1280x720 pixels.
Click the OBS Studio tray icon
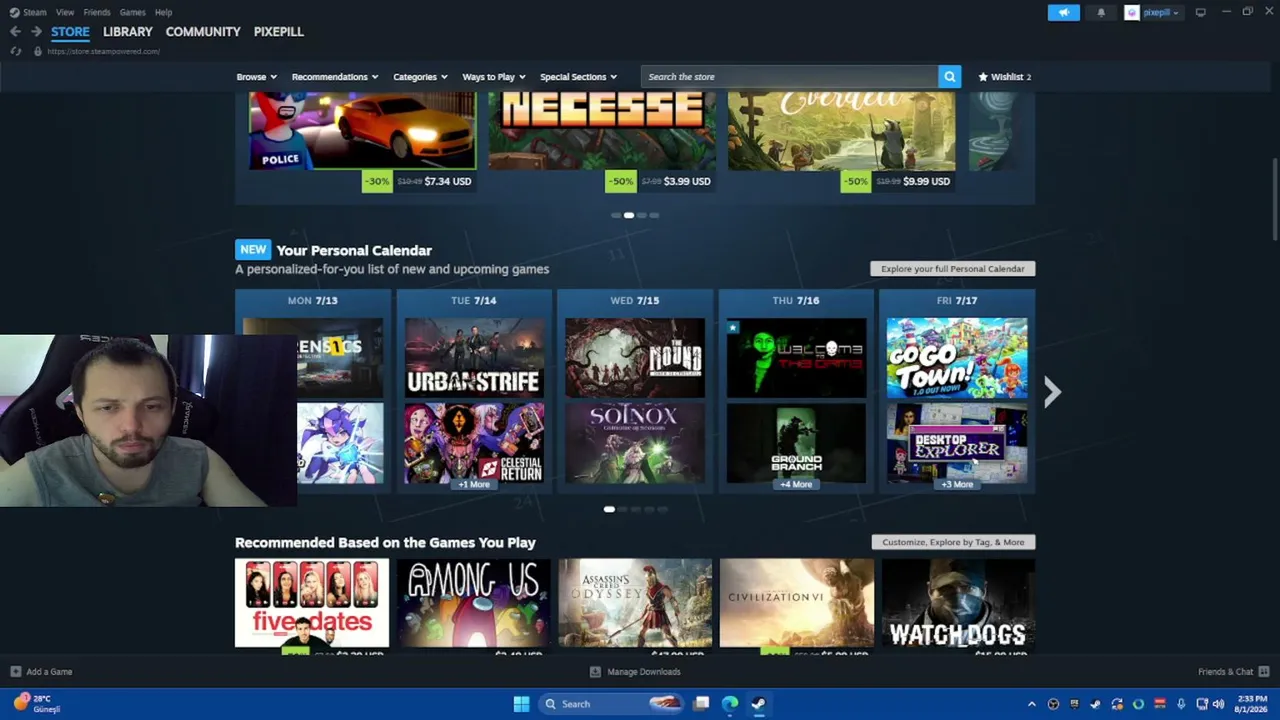click(x=1053, y=704)
